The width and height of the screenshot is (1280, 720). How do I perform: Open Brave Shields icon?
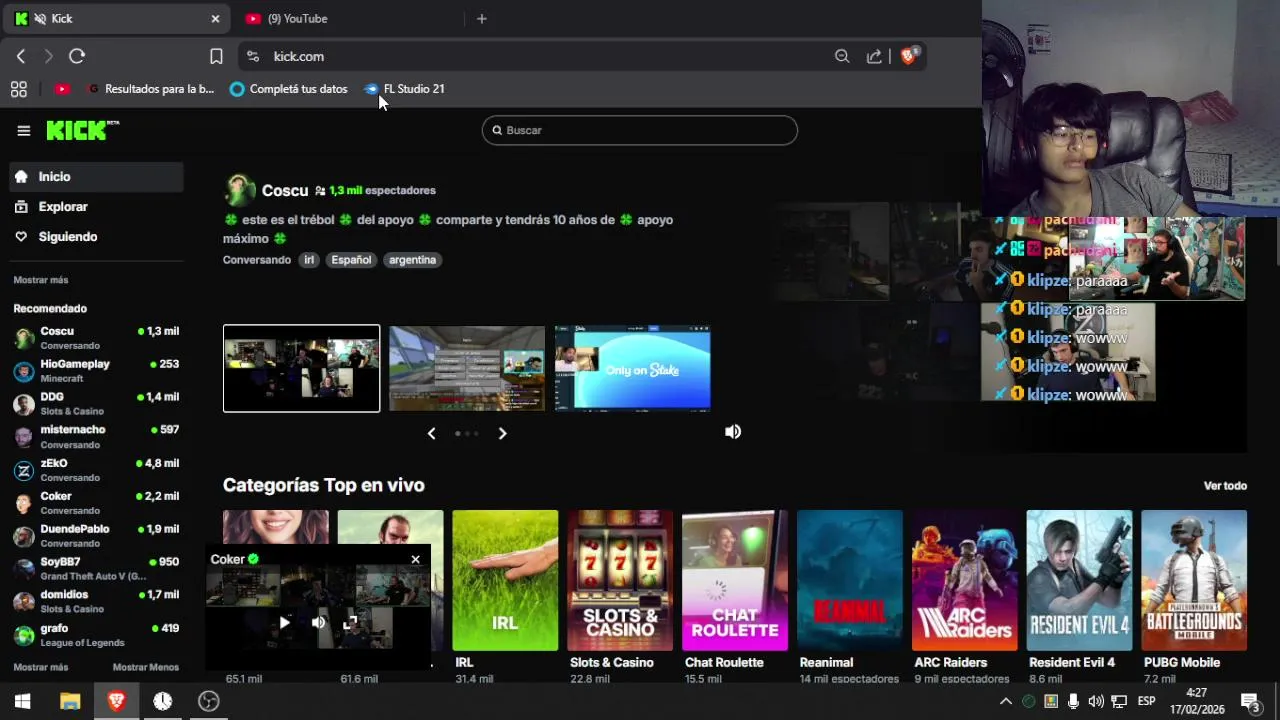point(909,56)
